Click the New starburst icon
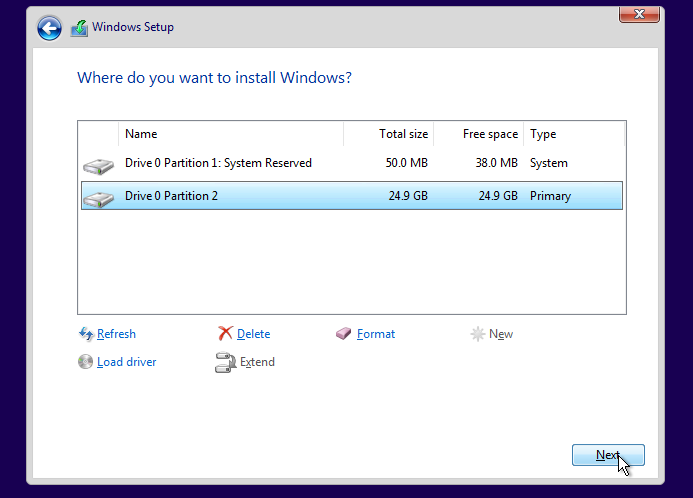The image size is (693, 498). coord(478,334)
